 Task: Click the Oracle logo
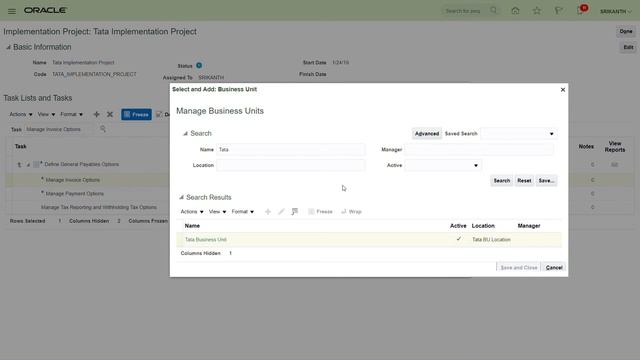coord(45,10)
